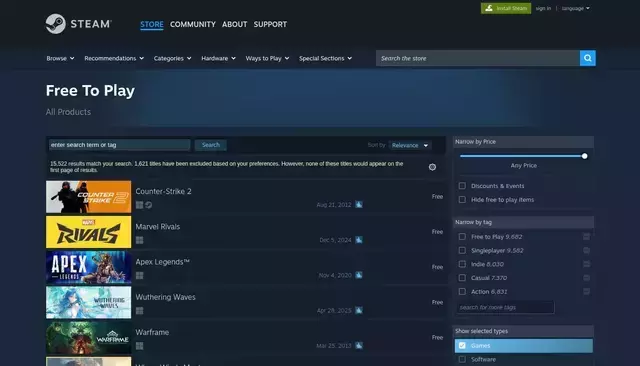Image resolution: width=640 pixels, height=366 pixels.
Task: Exclude the Action tag icon
Action: click(586, 291)
